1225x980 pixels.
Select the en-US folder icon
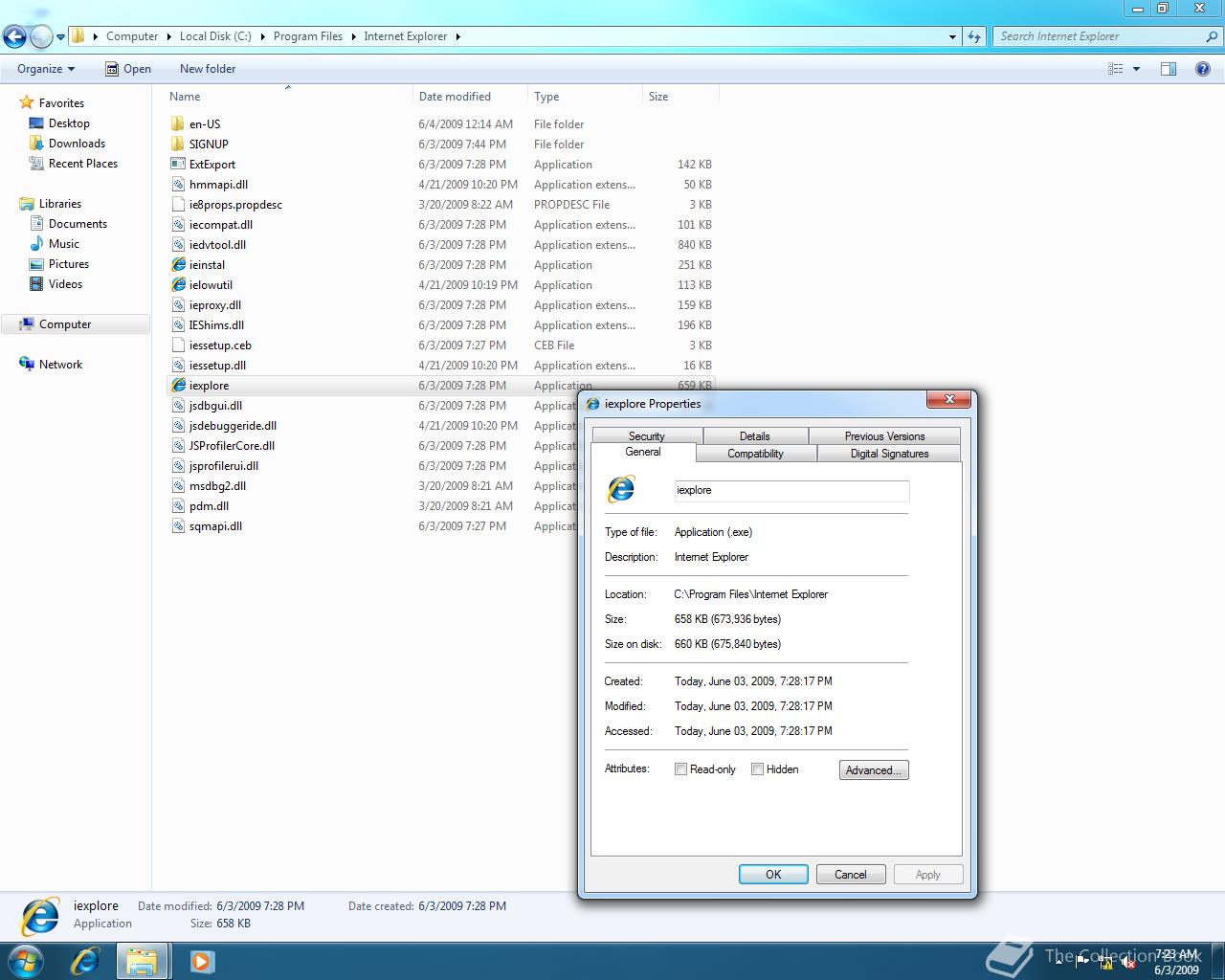(x=178, y=123)
